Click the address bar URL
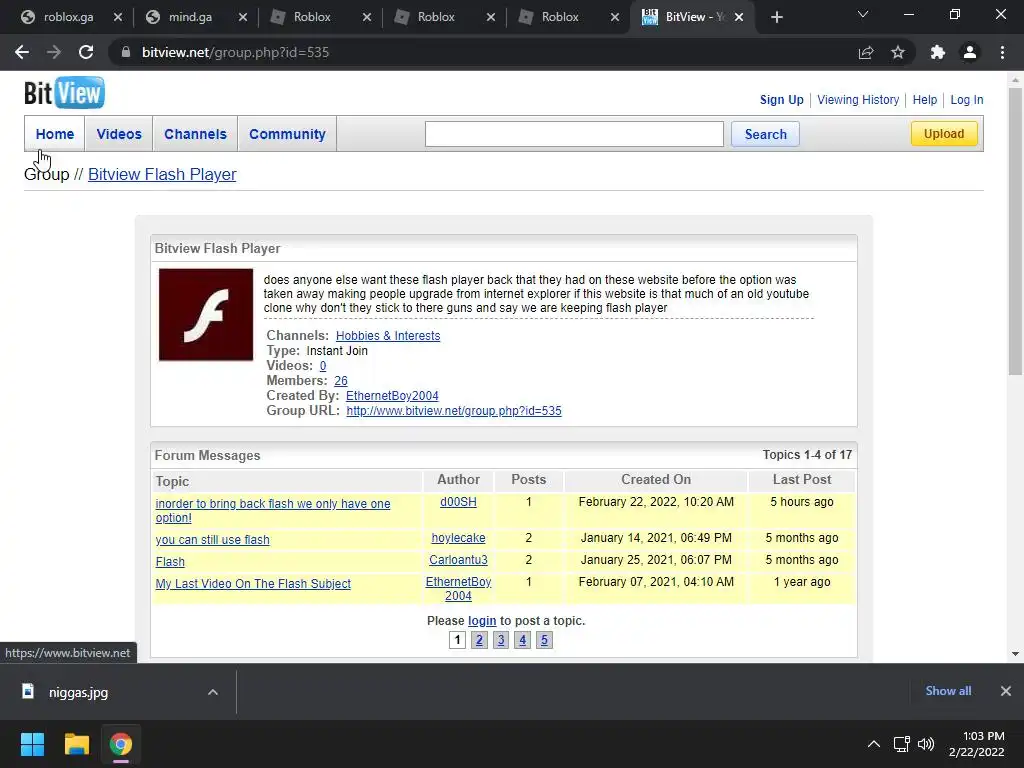This screenshot has width=1024, height=768. point(235,52)
